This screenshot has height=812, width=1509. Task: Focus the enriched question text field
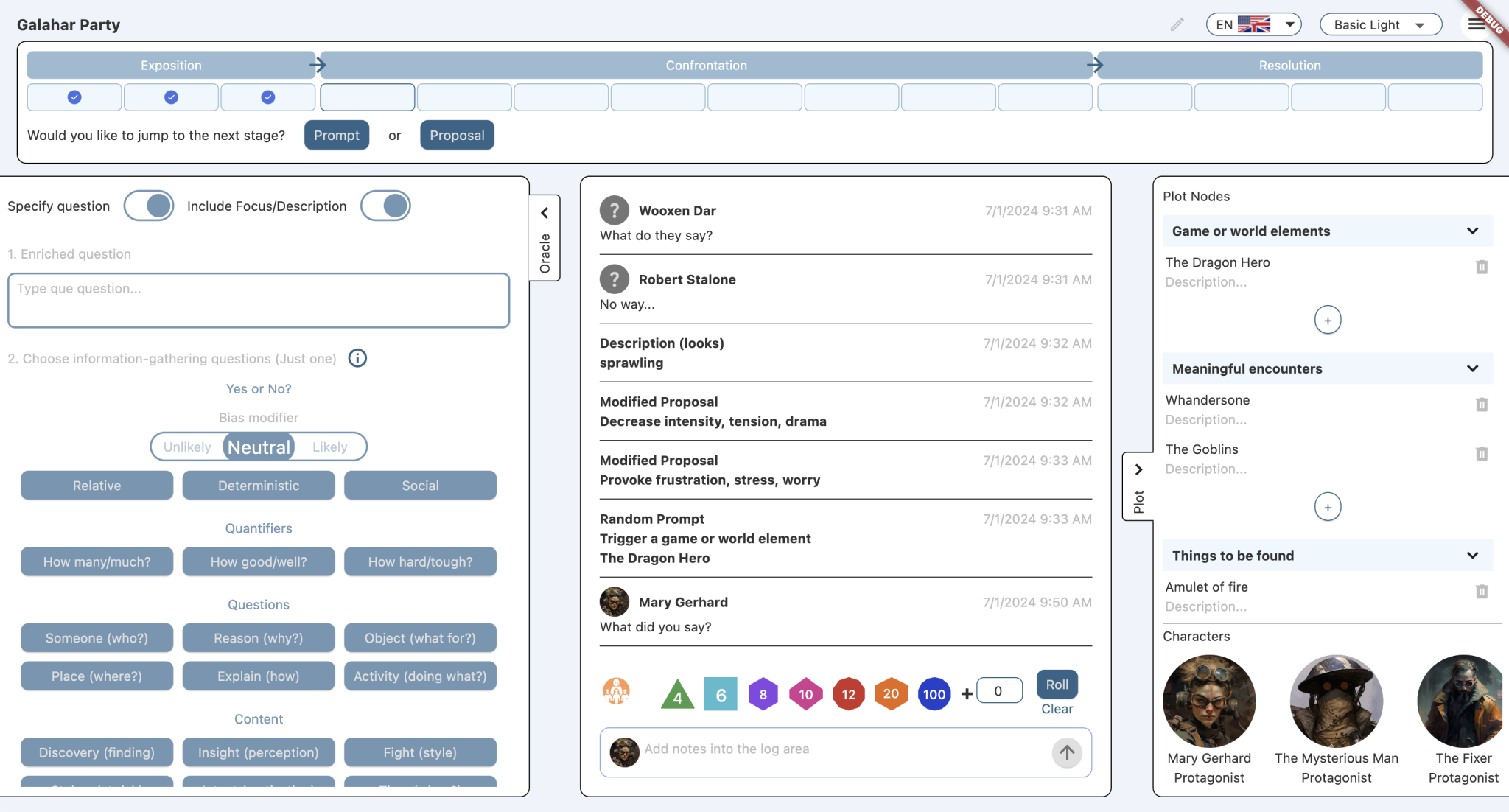click(259, 300)
